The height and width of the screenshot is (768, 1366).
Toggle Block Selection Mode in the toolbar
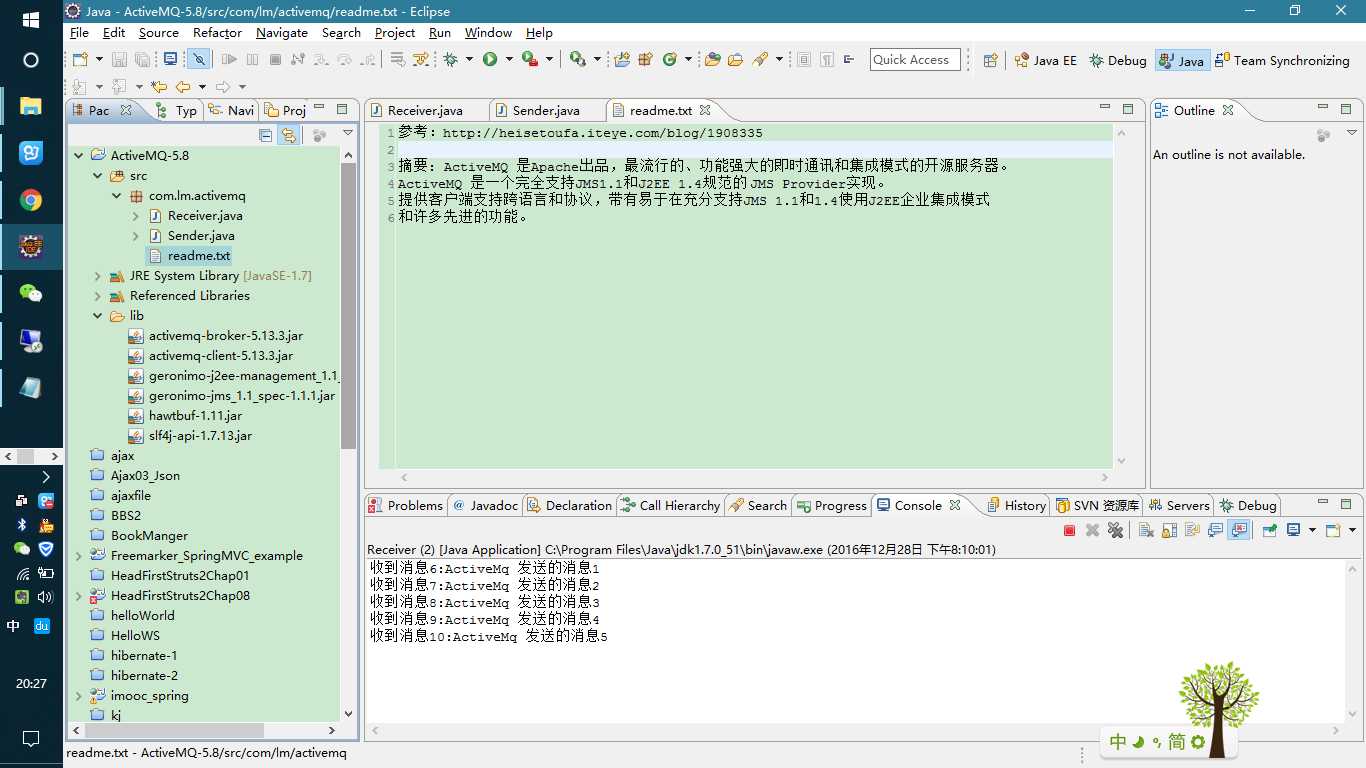[804, 60]
